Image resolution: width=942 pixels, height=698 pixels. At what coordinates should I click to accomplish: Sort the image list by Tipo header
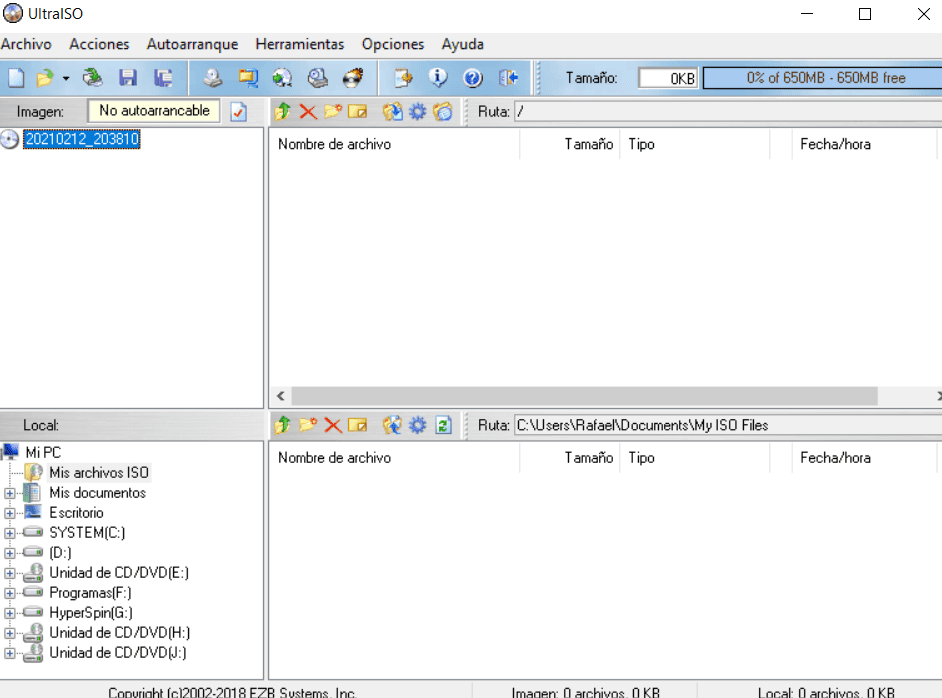[x=694, y=144]
